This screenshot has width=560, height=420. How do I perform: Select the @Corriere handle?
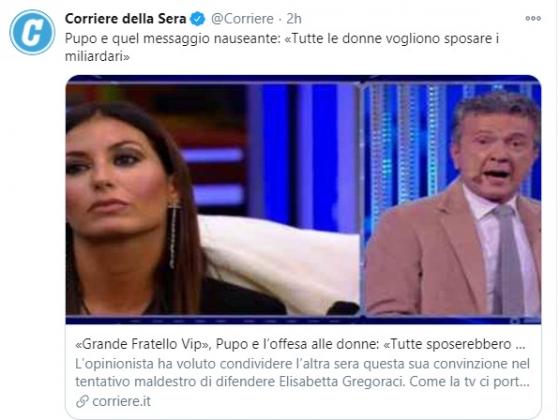click(x=242, y=19)
